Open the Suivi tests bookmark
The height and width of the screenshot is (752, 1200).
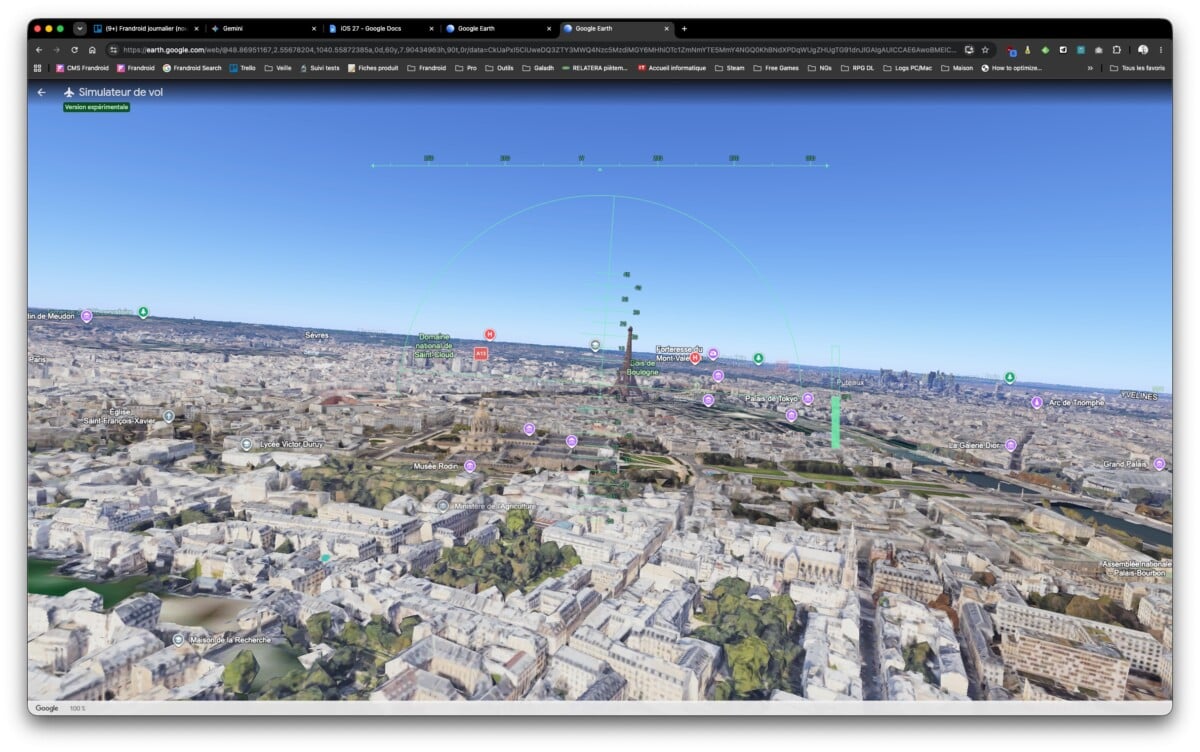(320, 68)
